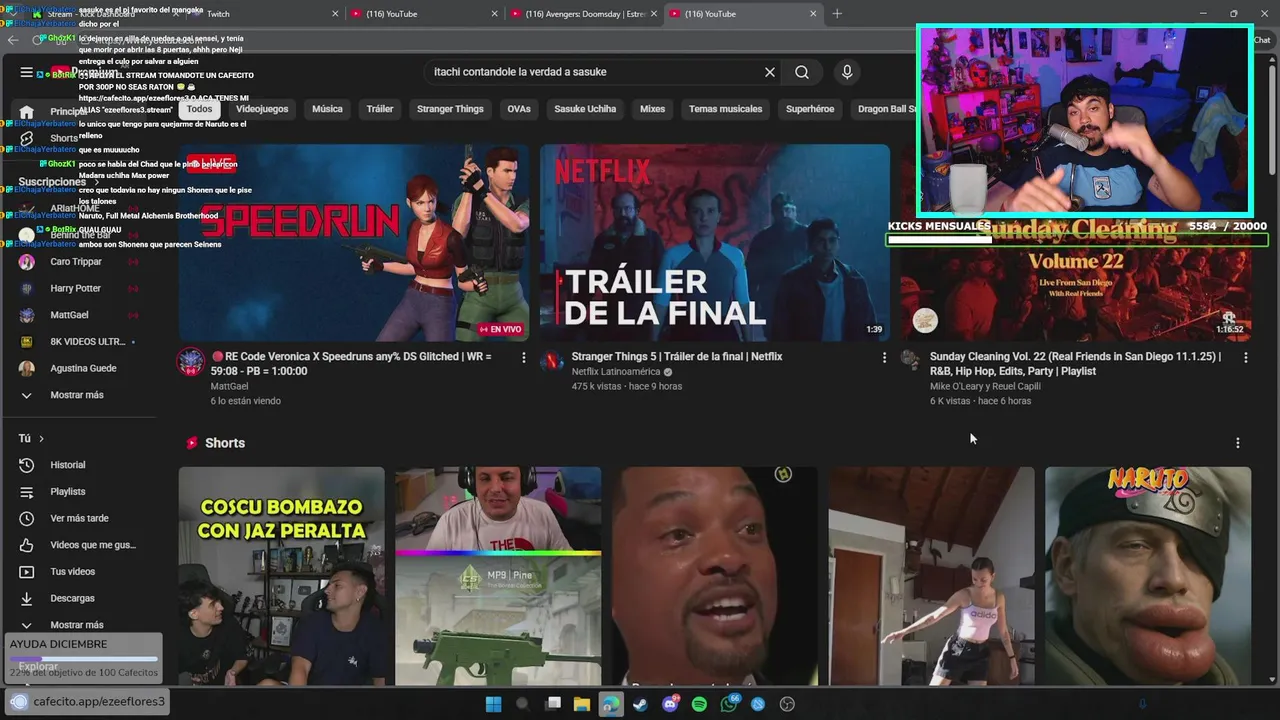Image resolution: width=1280 pixels, height=720 pixels.
Task: Clear the search box with the X icon
Action: click(x=770, y=72)
